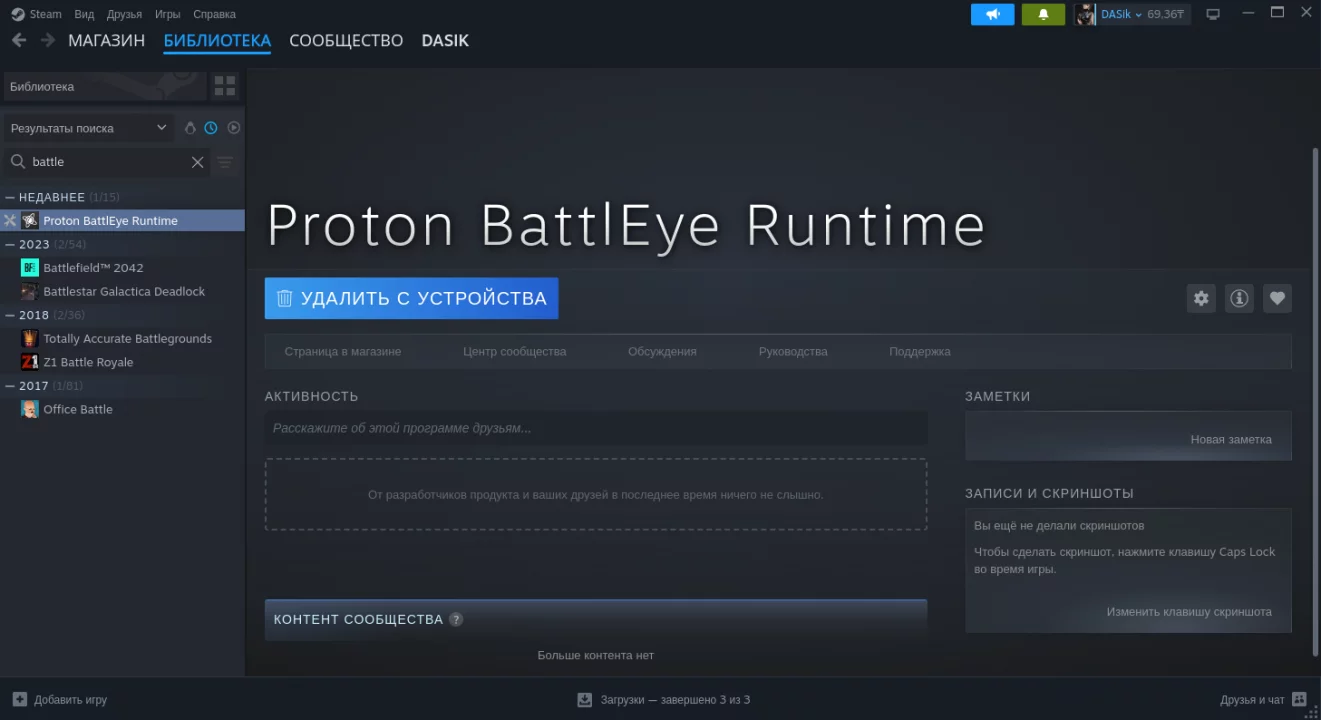The image size is (1321, 720).
Task: Select Z1 Battle Royale in the list
Action: click(123, 363)
